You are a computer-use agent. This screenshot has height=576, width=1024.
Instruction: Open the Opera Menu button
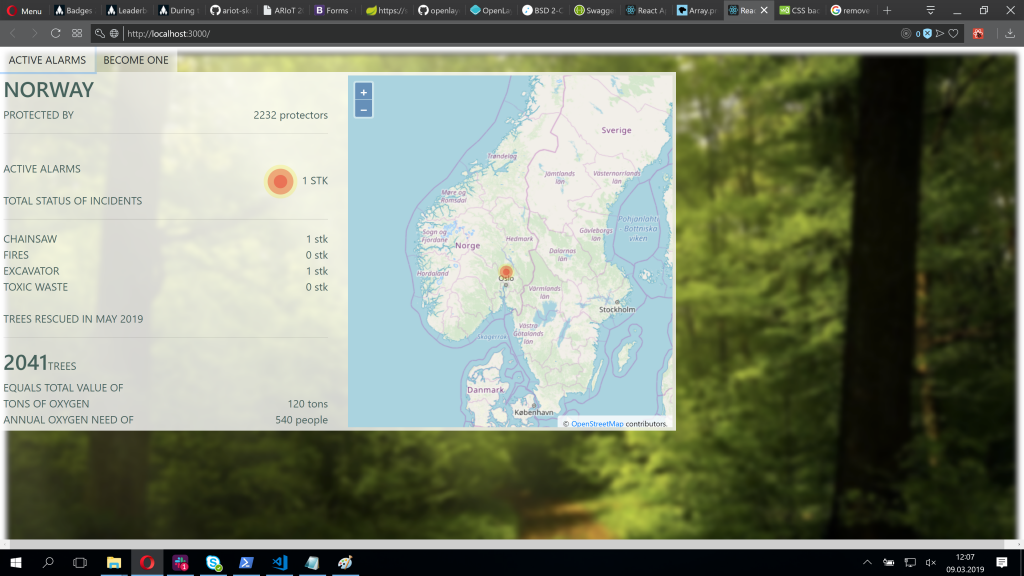pos(24,10)
